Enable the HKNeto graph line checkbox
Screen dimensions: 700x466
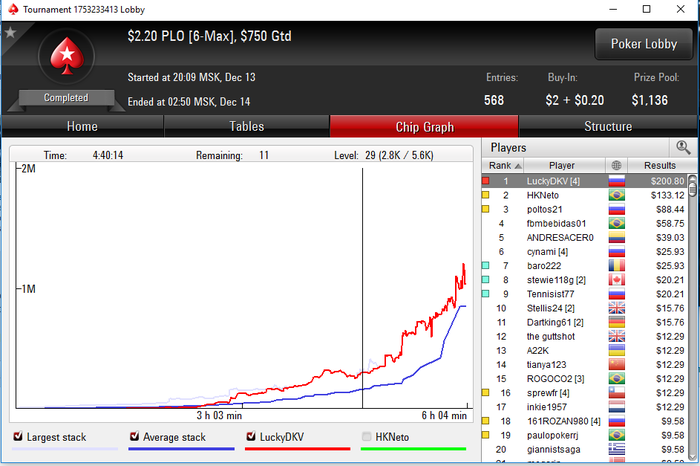click(367, 436)
